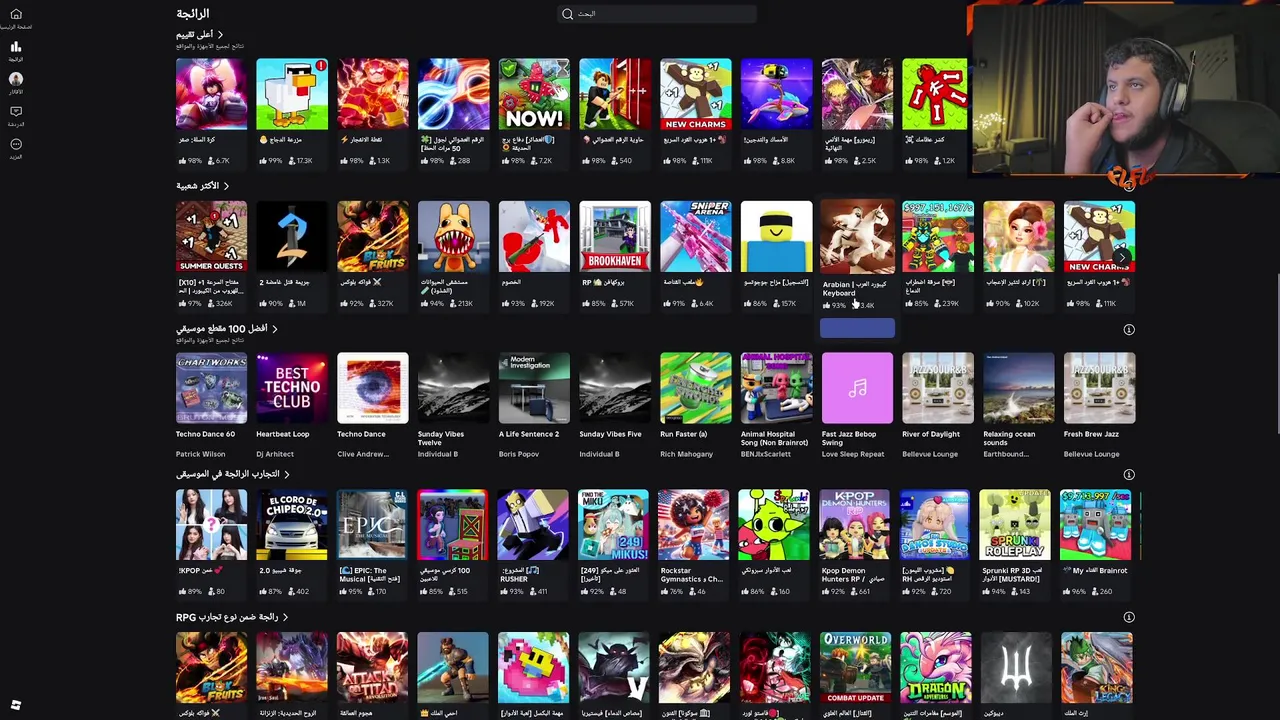Expand the 'الأكثر شعبية' most popular section
Image resolution: width=1280 pixels, height=720 pixels.
pos(203,186)
